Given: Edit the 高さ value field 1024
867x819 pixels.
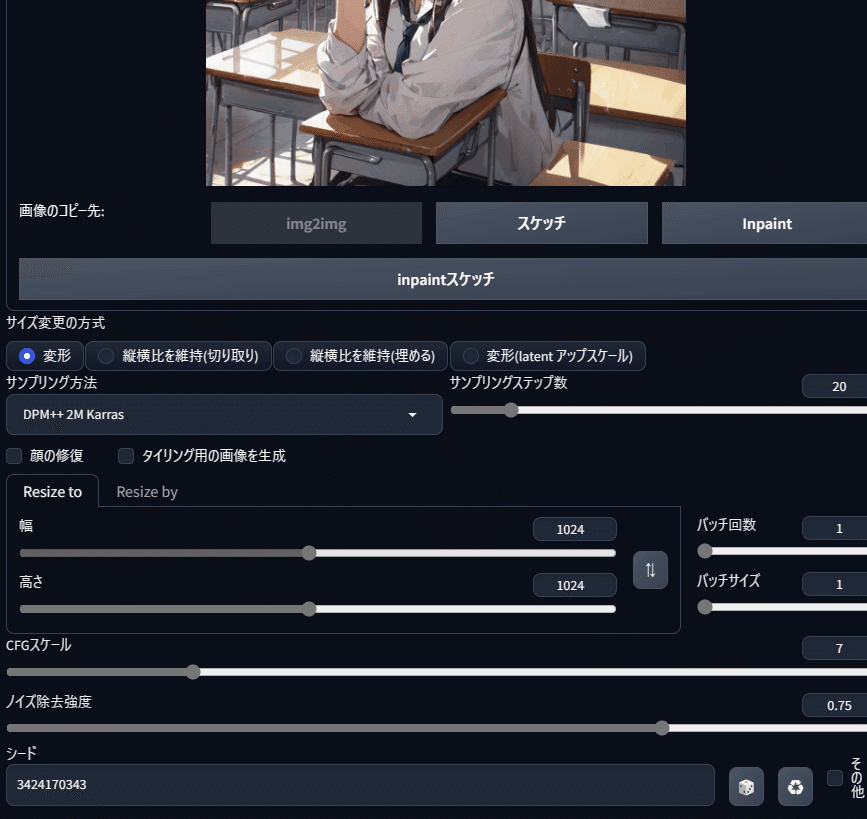Looking at the screenshot, I should click(x=574, y=585).
